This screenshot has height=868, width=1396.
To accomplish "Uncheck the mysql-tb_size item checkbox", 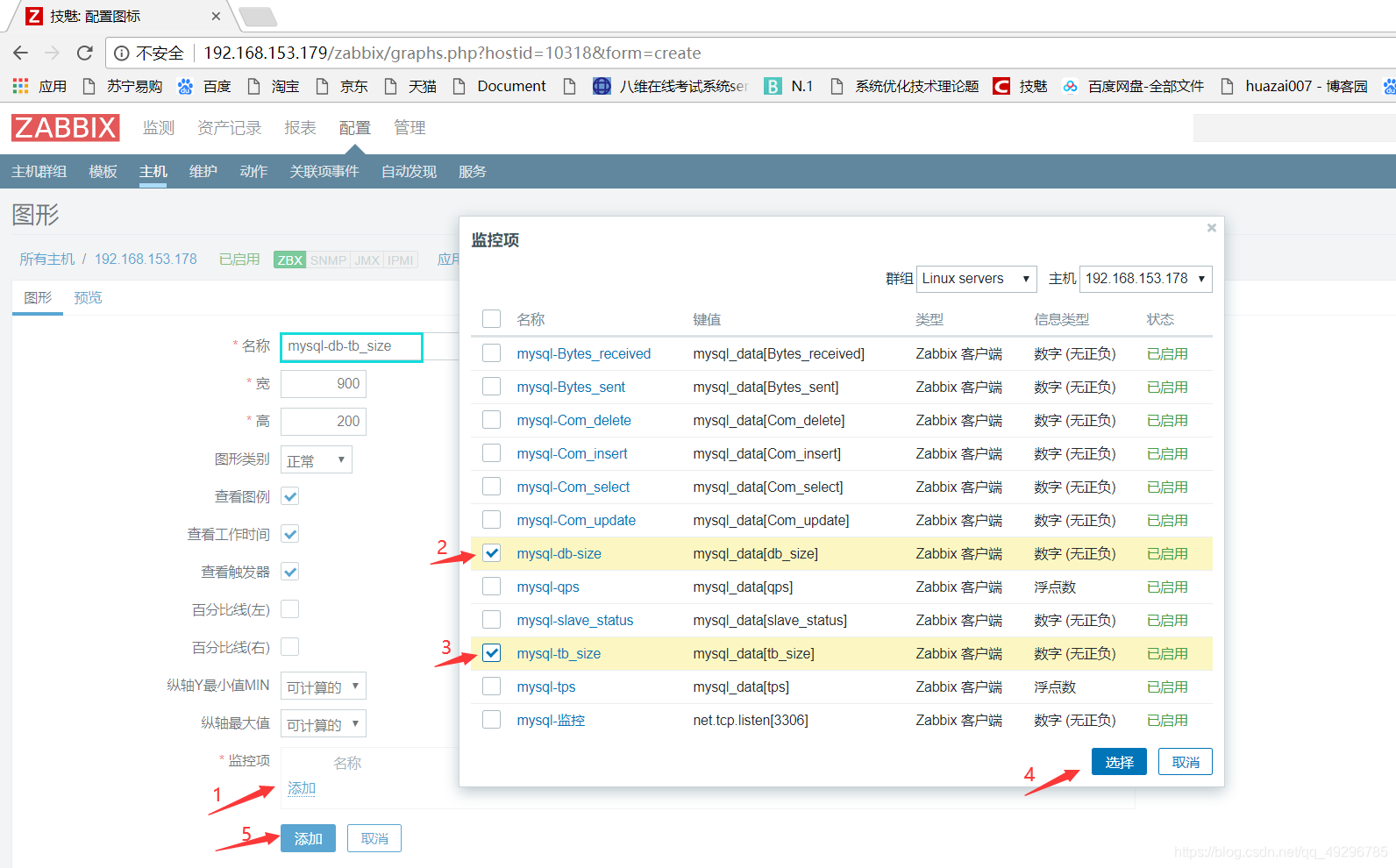I will (492, 652).
